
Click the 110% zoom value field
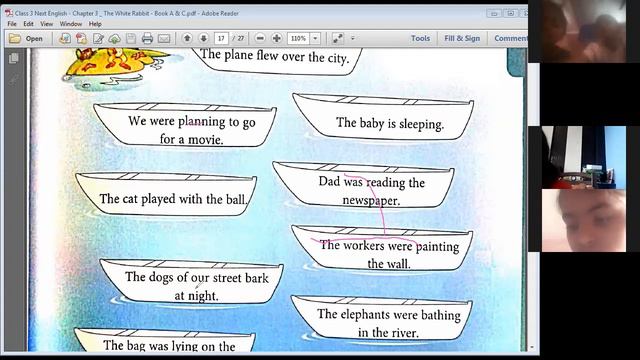[x=299, y=38]
